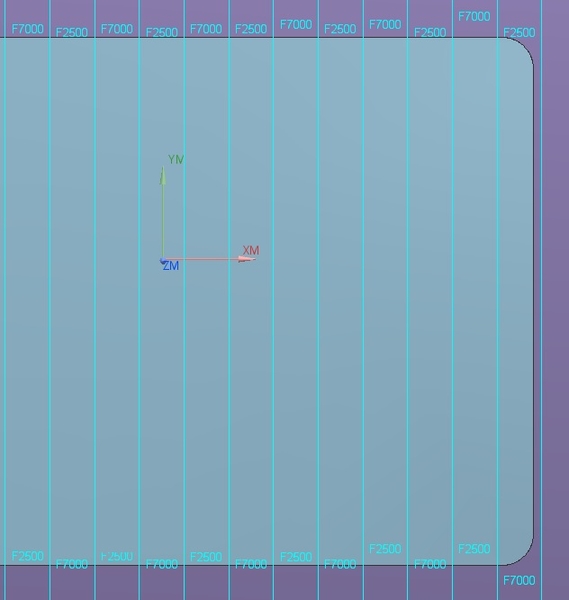Click the rightmost F7000 label in top row
The height and width of the screenshot is (600, 569).
click(474, 16)
